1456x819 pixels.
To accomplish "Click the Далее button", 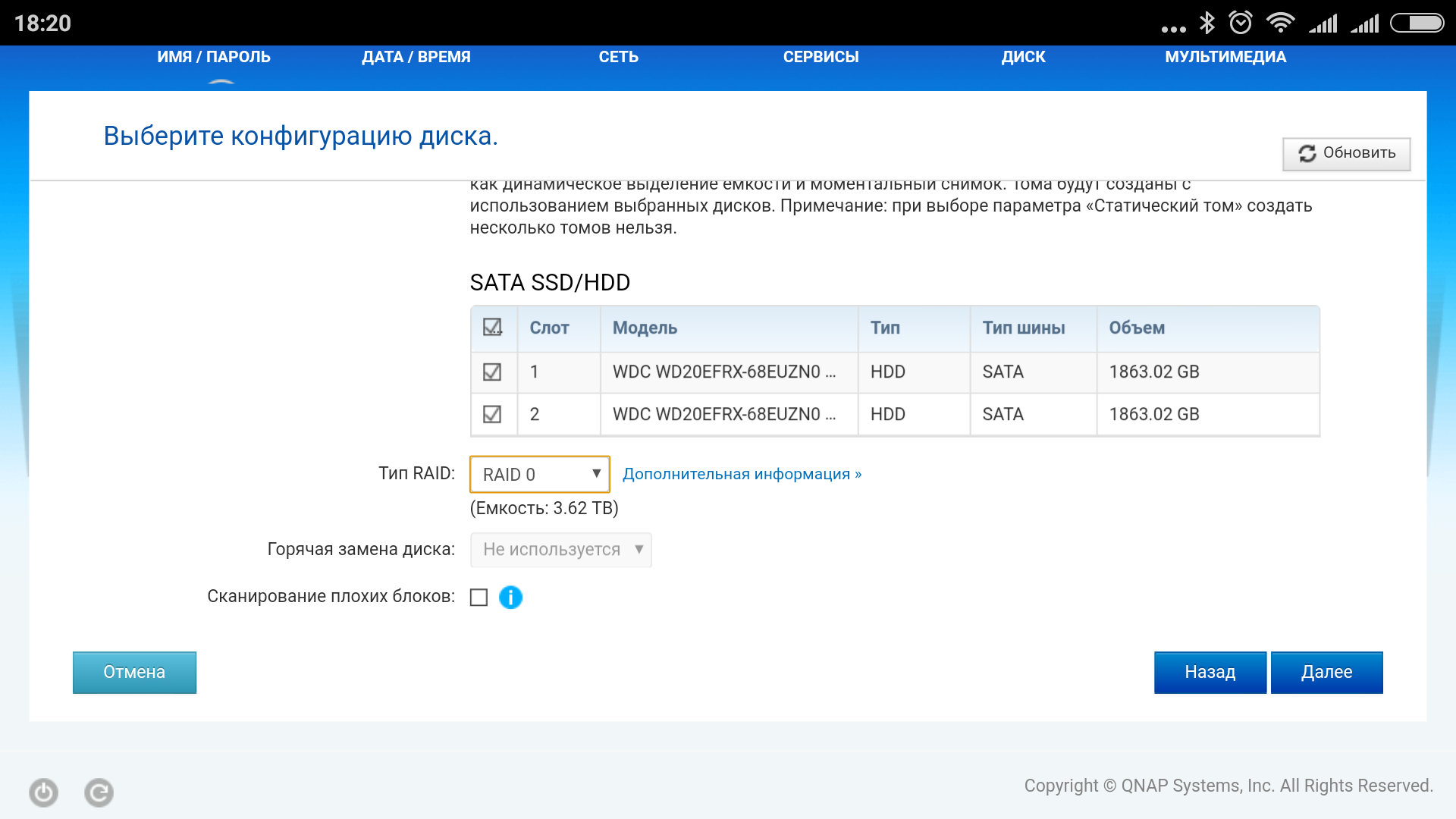I will coord(1326,672).
